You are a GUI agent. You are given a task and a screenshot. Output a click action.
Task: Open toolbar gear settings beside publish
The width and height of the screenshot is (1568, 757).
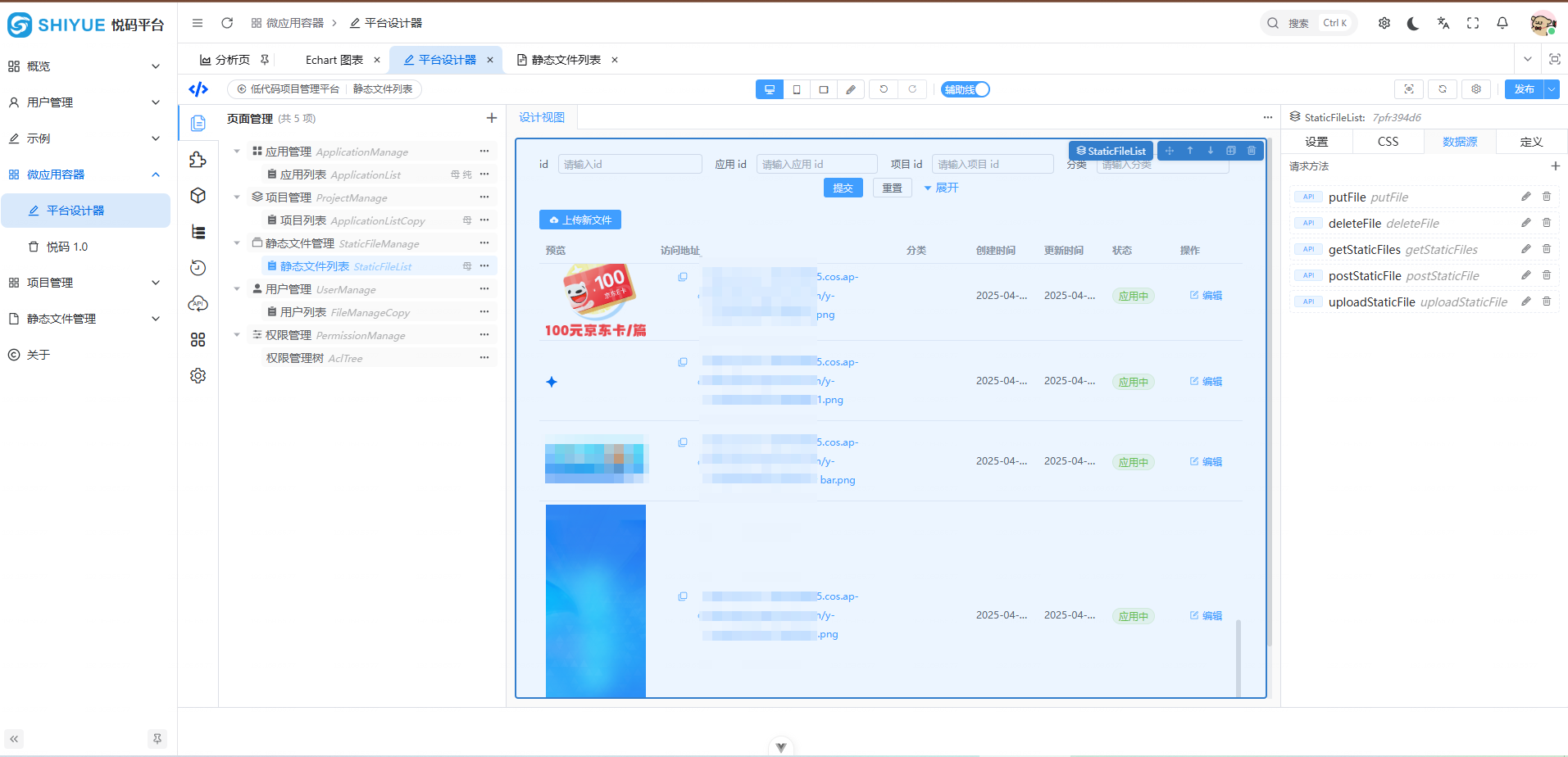click(1476, 89)
